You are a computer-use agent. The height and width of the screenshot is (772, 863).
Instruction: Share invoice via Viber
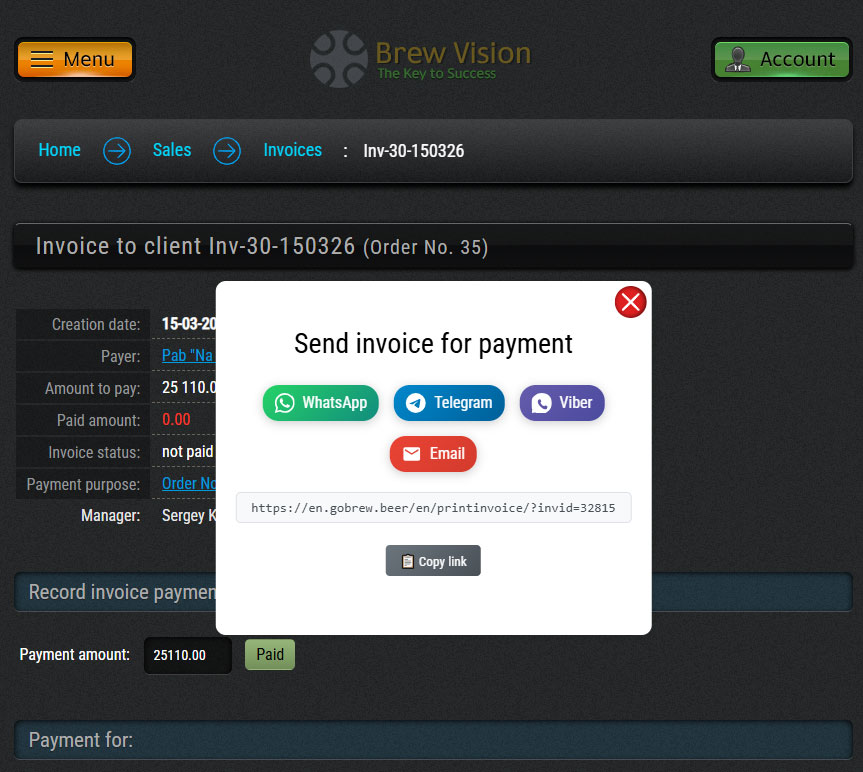[562, 403]
